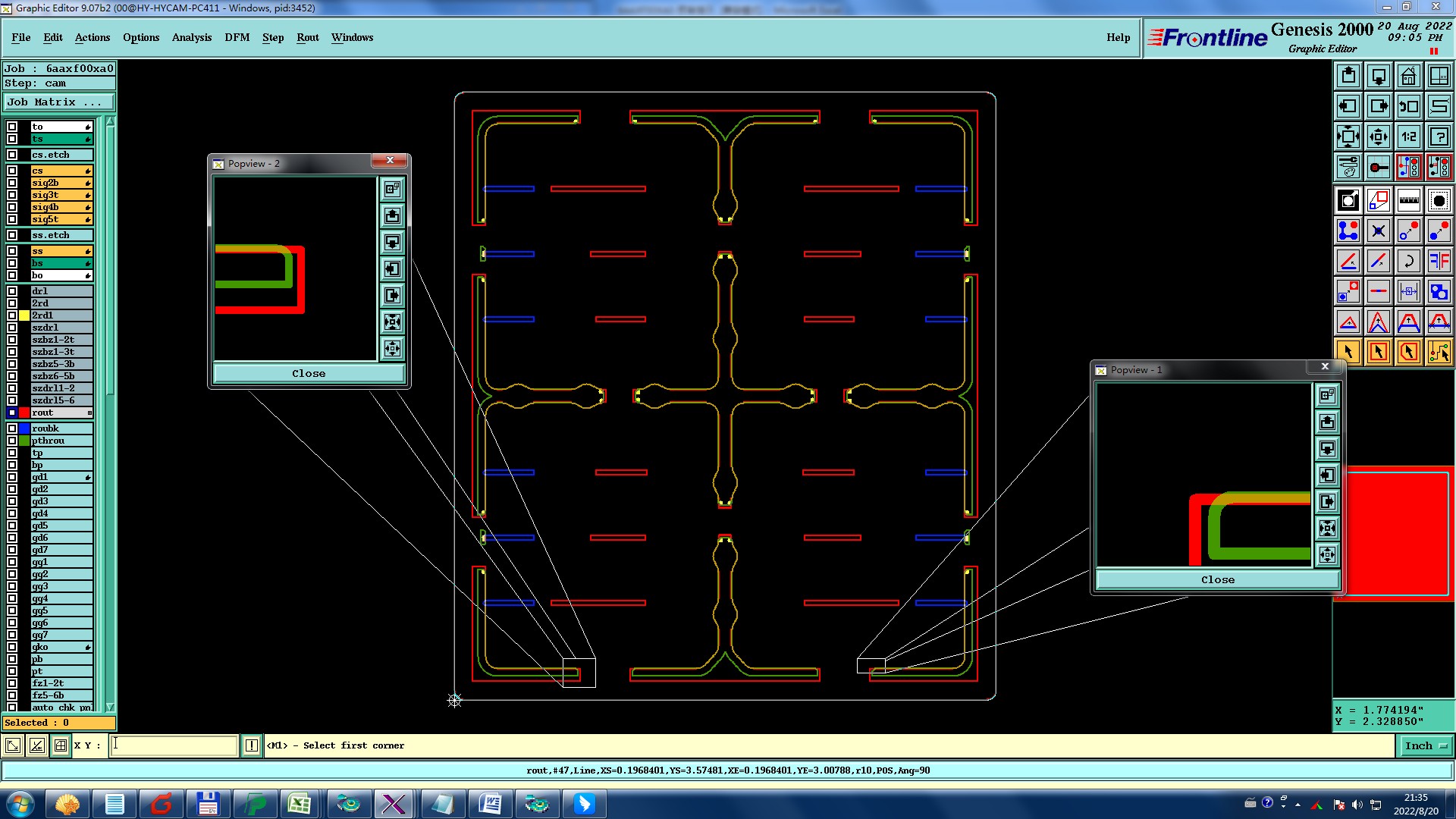The width and height of the screenshot is (1456, 819).
Task: Click the 1:2 scale icon
Action: tap(1408, 136)
